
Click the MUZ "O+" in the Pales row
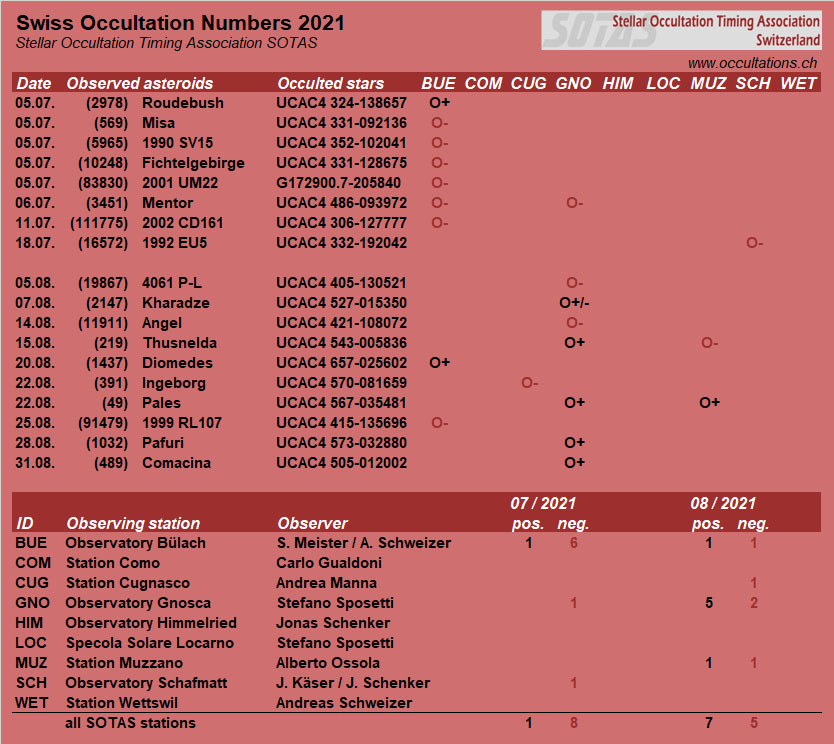pyautogui.click(x=710, y=403)
